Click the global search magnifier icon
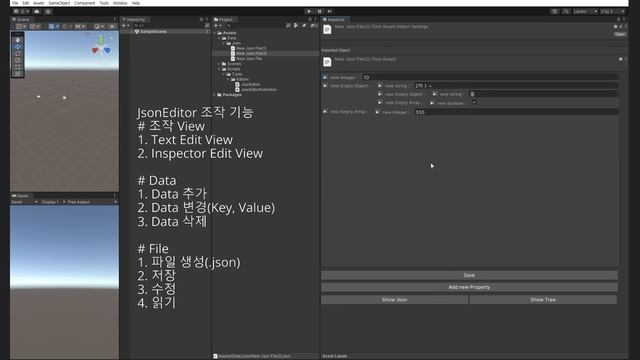 coord(566,11)
